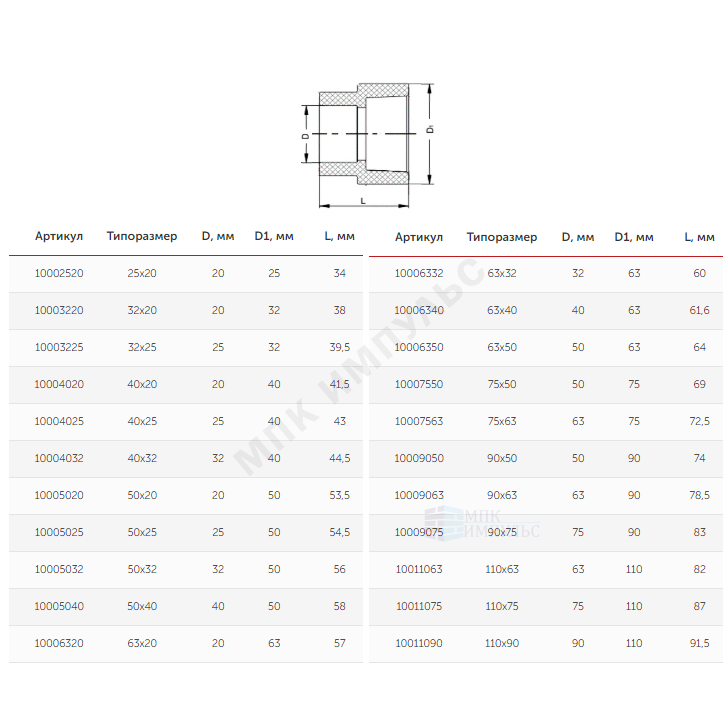Viewport: 728px width, 728px height.
Task: Click size value 32x20
Action: coord(142,310)
